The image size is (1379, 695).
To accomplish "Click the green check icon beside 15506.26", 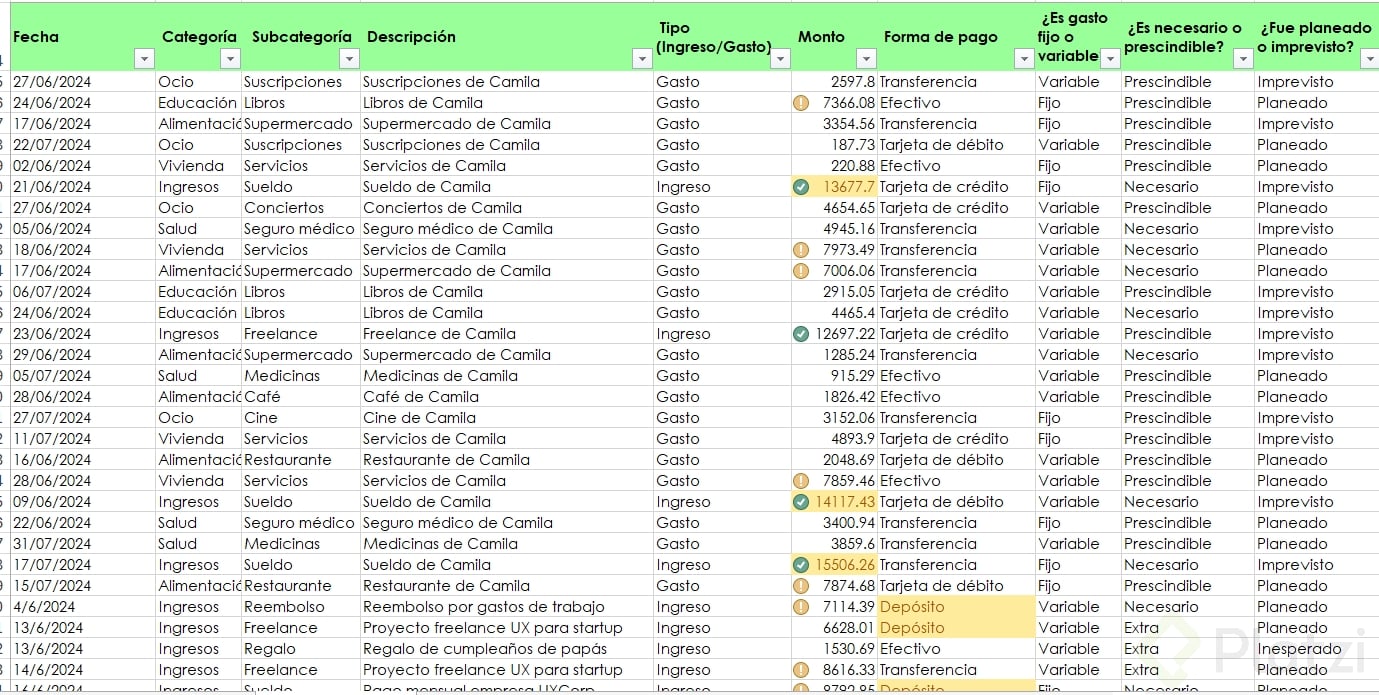I will click(800, 565).
